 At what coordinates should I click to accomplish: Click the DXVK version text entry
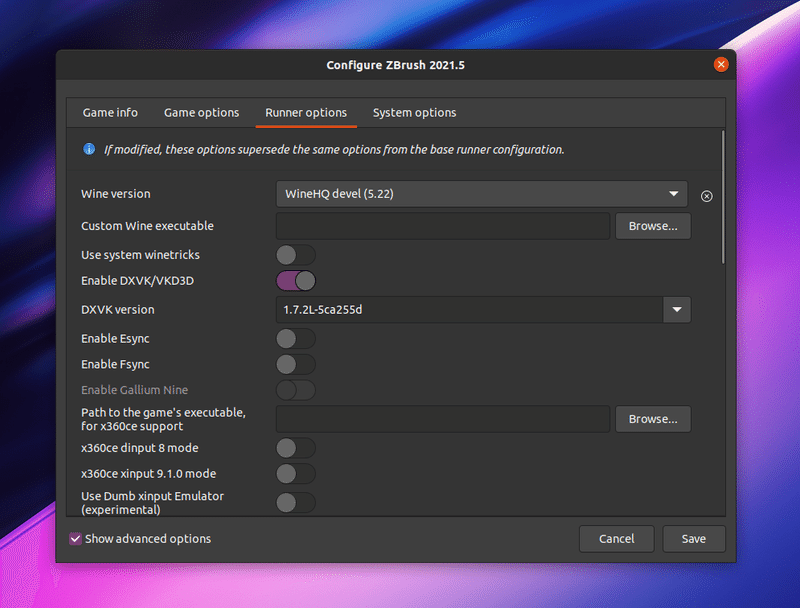469,310
